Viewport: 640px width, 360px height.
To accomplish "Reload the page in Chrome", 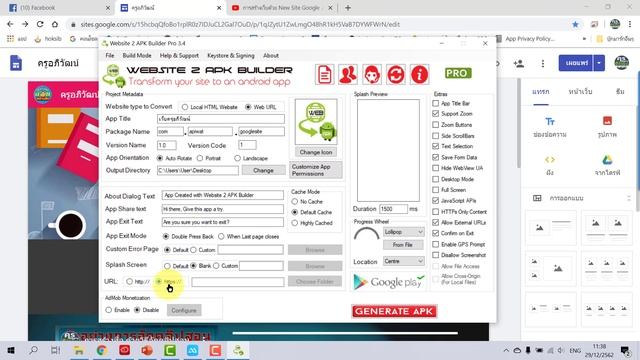I will pyautogui.click(x=40, y=24).
